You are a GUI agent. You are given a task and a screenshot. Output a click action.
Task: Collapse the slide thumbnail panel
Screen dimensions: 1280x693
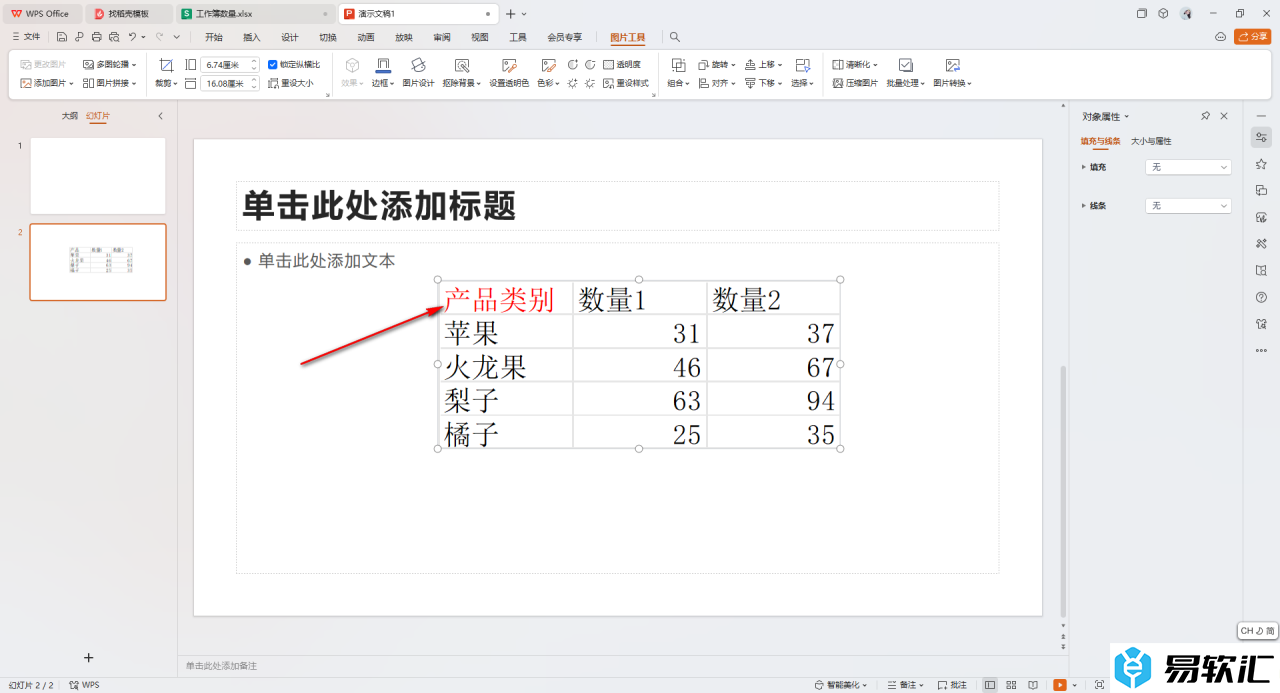(x=161, y=116)
